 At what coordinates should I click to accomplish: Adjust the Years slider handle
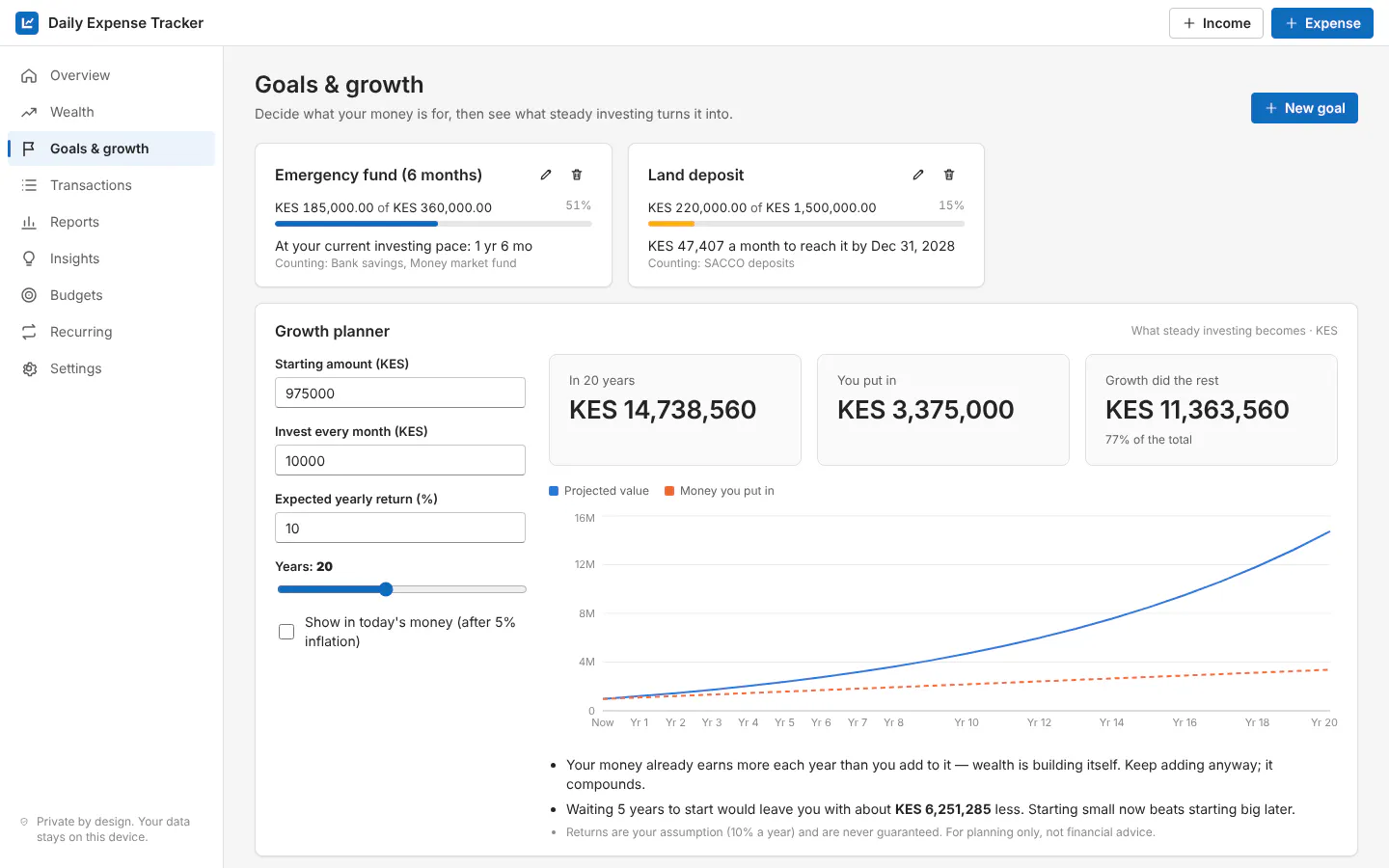[x=386, y=589]
